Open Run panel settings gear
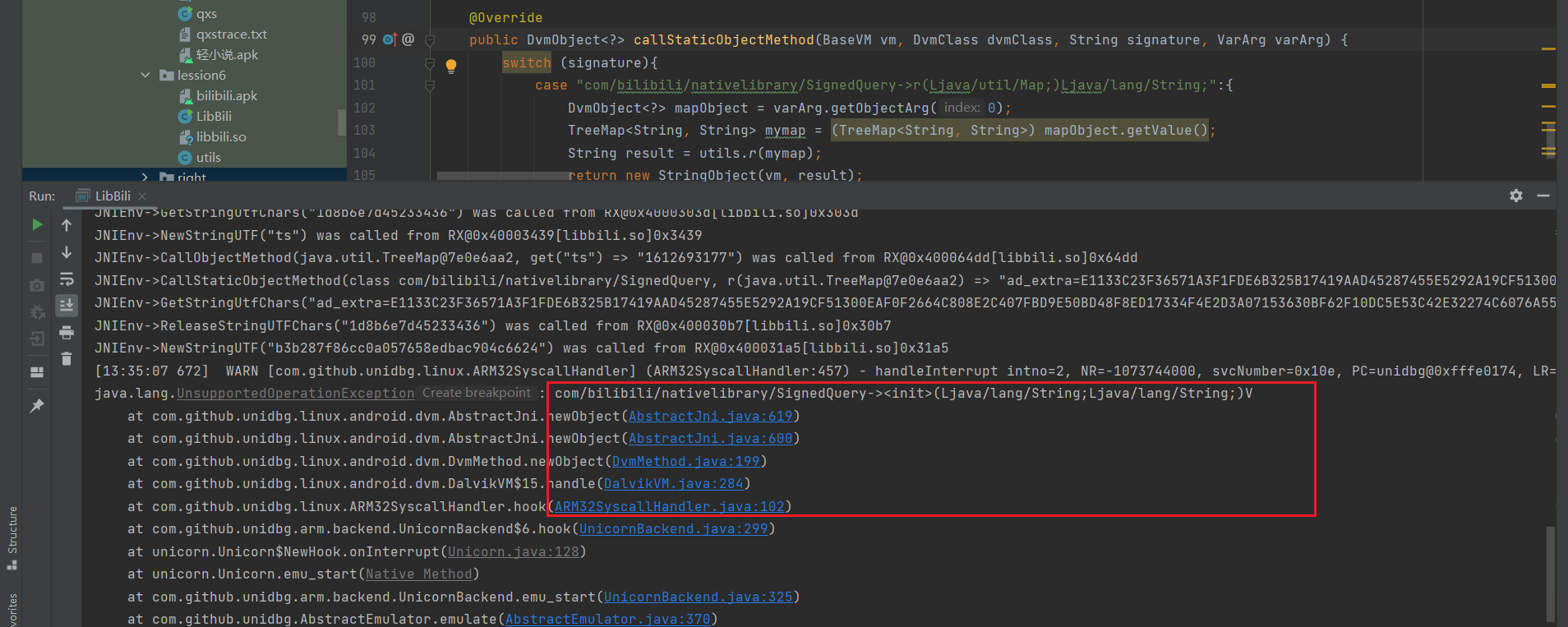Image resolution: width=1568 pixels, height=627 pixels. click(x=1516, y=196)
